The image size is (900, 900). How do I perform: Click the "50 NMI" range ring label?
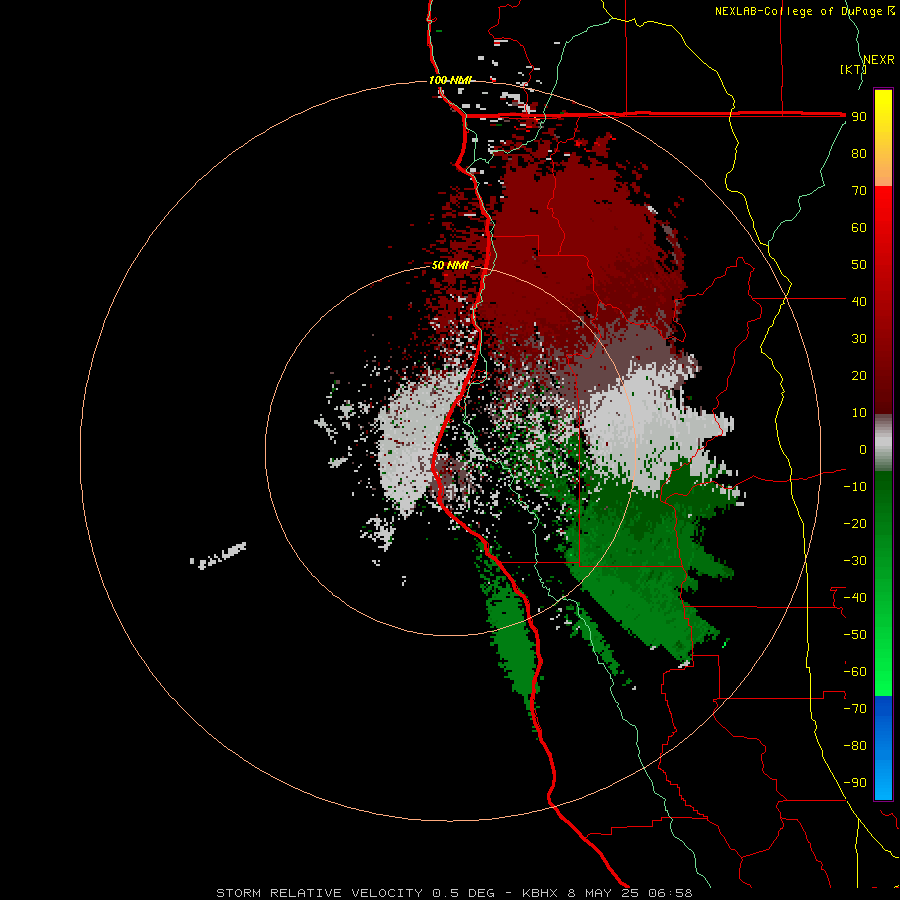coord(450,265)
